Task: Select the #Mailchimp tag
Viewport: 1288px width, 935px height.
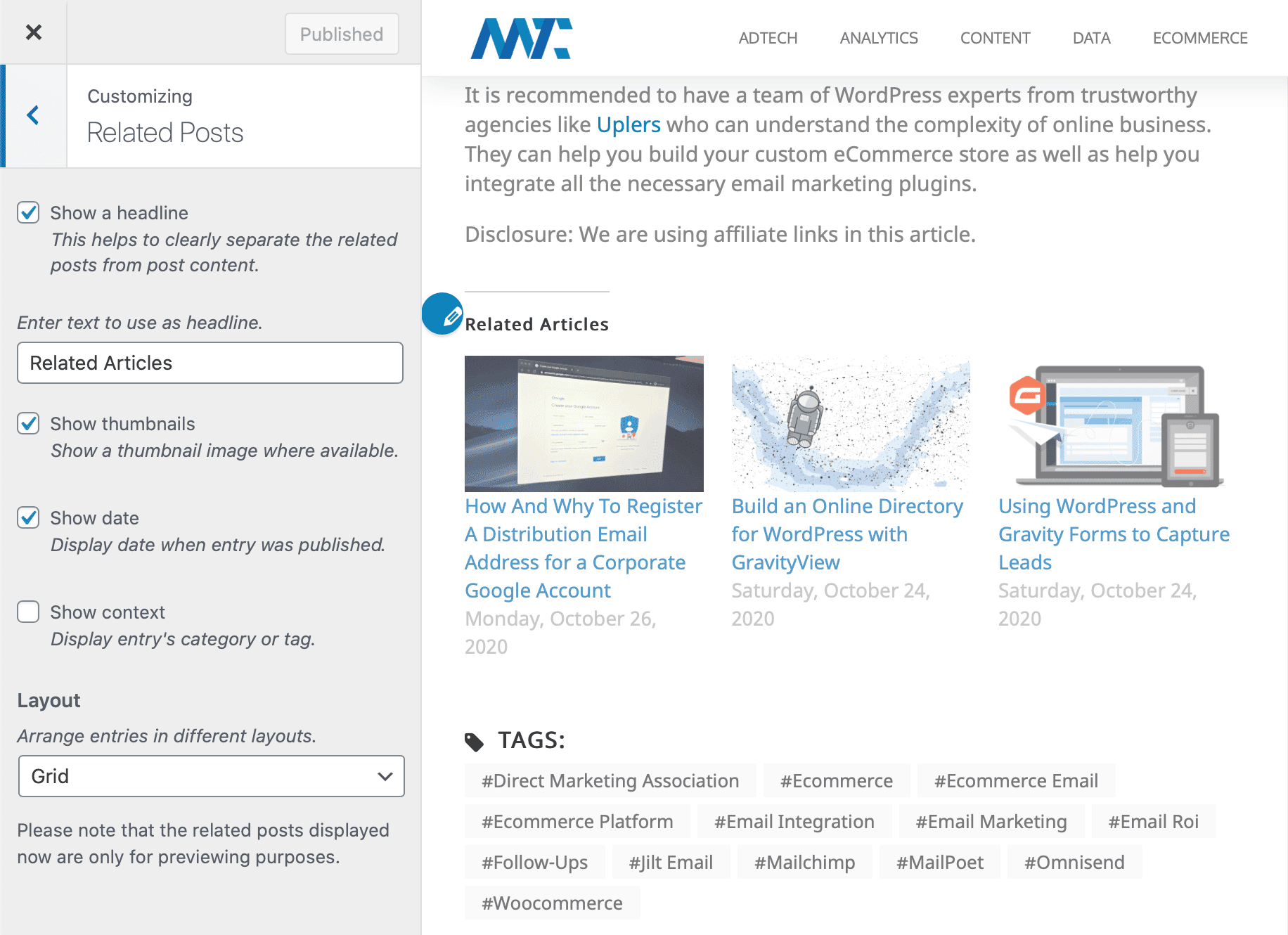Action: 804,862
